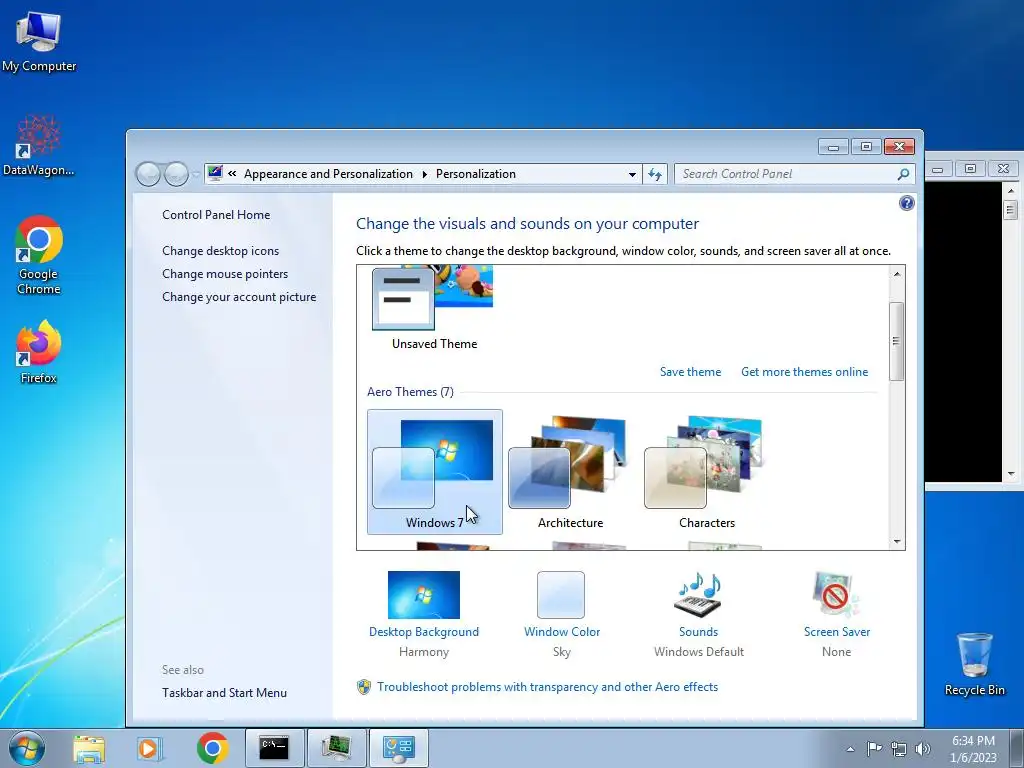This screenshot has height=768, width=1024.
Task: Open Windows Explorer from the taskbar
Action: pyautogui.click(x=89, y=748)
